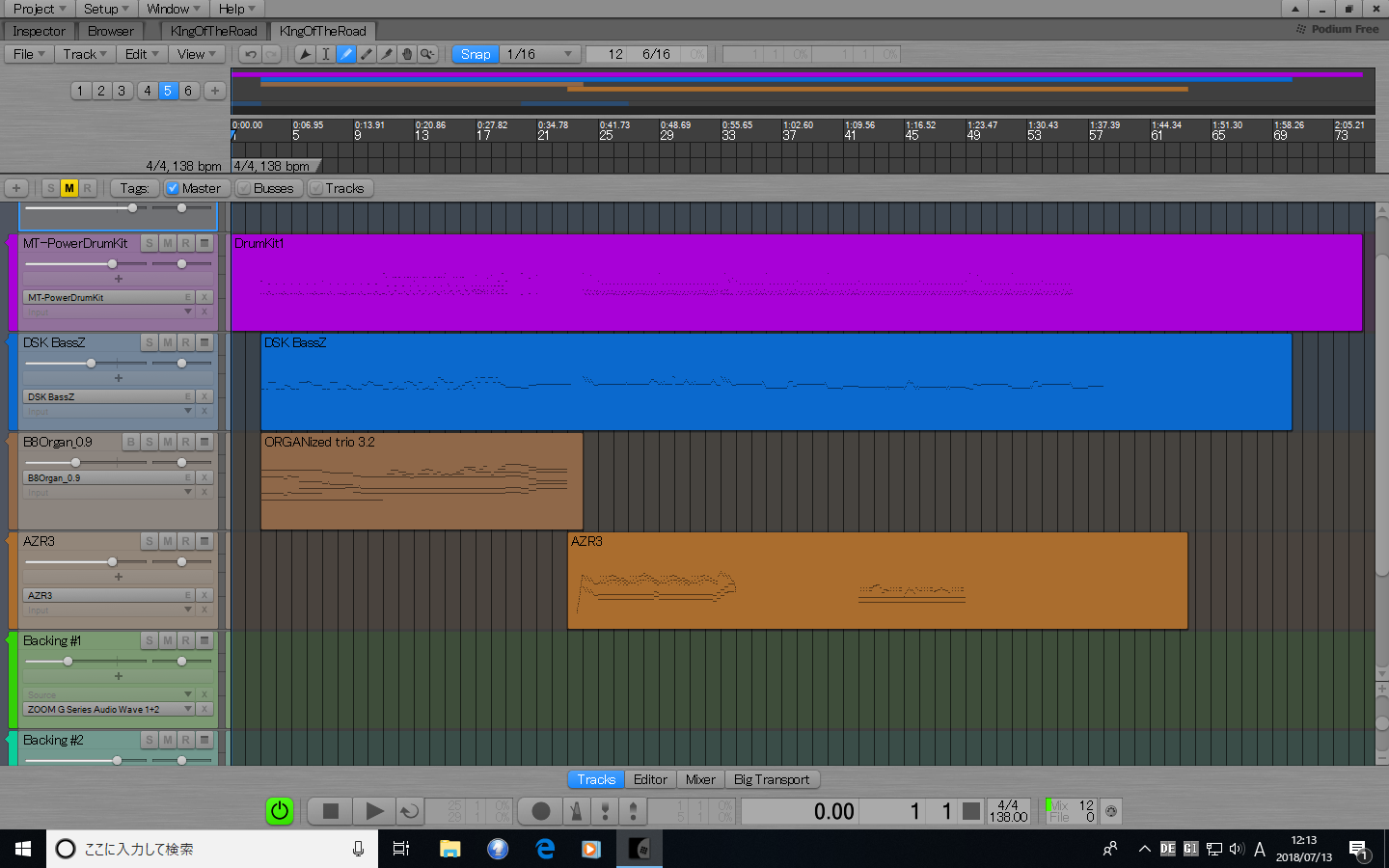Select the text cursor selection tool

tap(326, 54)
